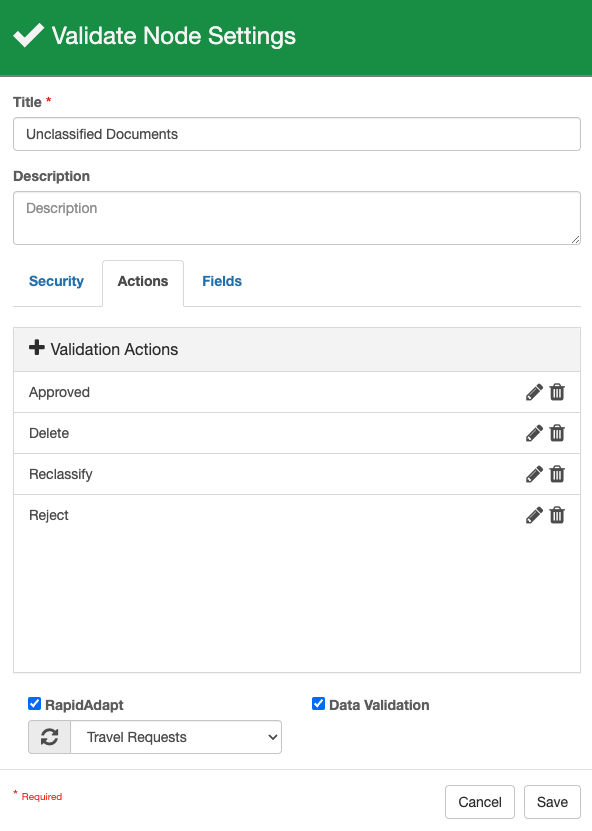Edit the Reclassify validation action

pyautogui.click(x=534, y=474)
